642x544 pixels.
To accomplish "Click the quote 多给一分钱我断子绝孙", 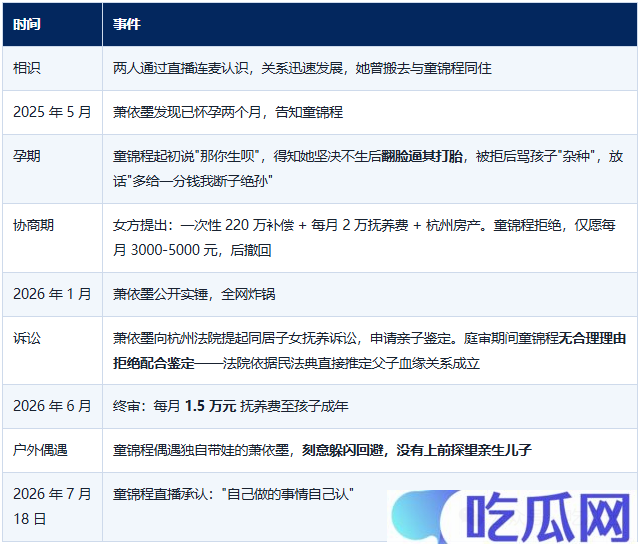I will click(x=200, y=181).
